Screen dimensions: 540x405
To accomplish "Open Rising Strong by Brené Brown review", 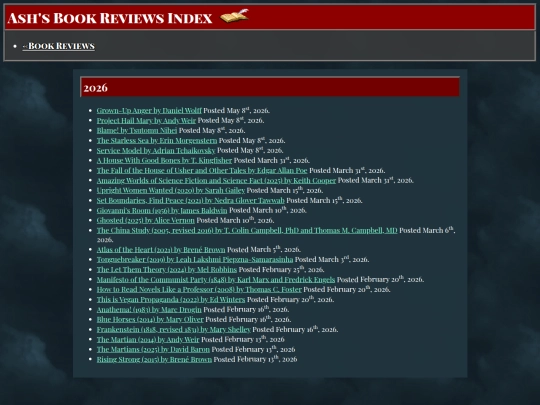I will pos(154,360).
